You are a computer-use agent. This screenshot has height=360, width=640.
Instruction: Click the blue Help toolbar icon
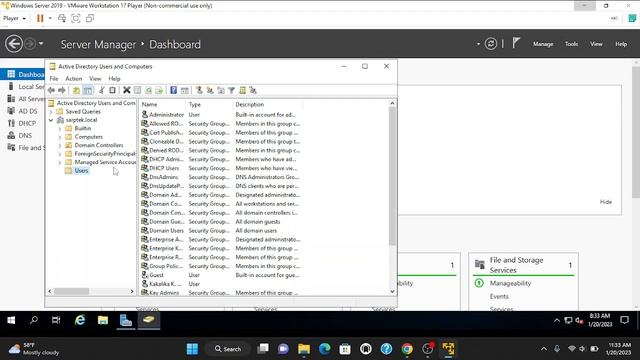pyautogui.click(x=173, y=90)
